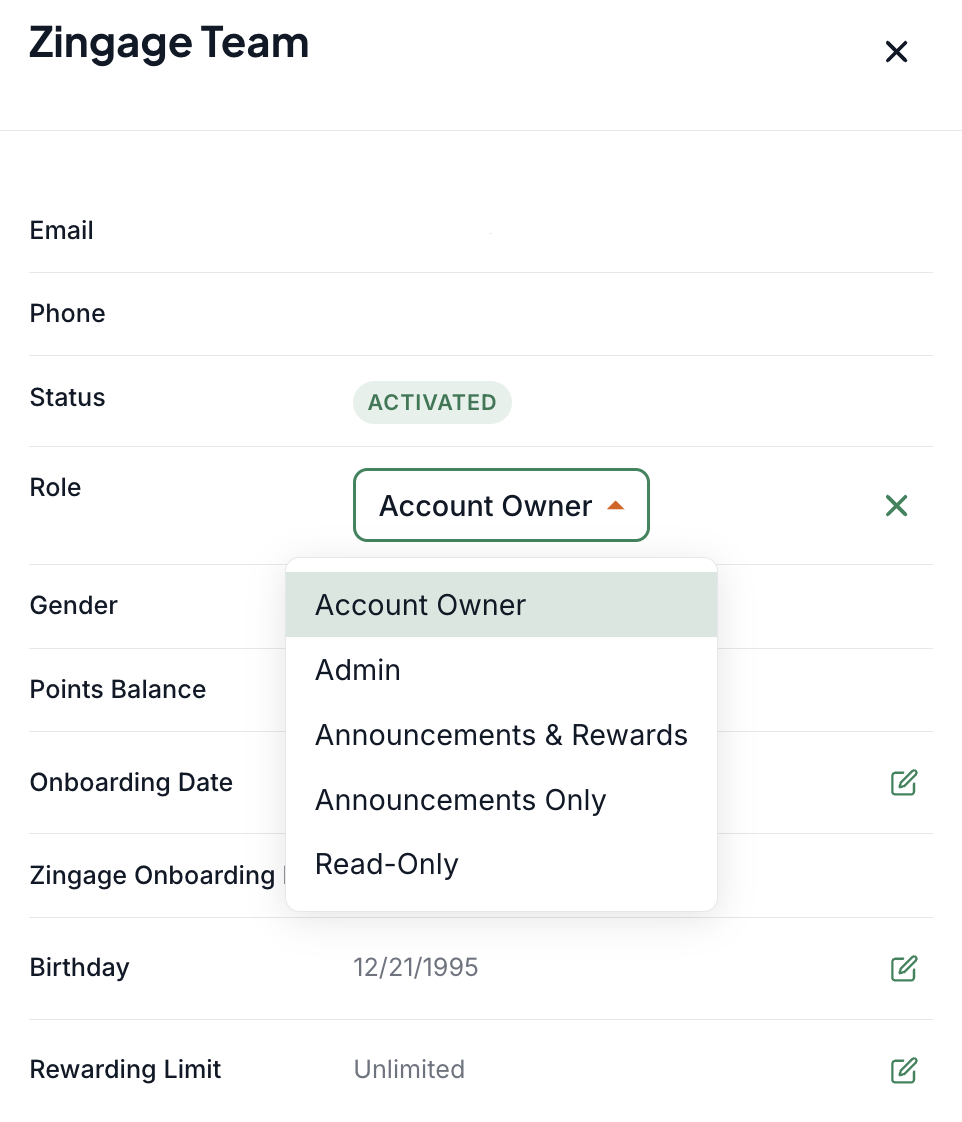Select Account Owner from the list
This screenshot has width=962, height=1122.
click(x=501, y=605)
